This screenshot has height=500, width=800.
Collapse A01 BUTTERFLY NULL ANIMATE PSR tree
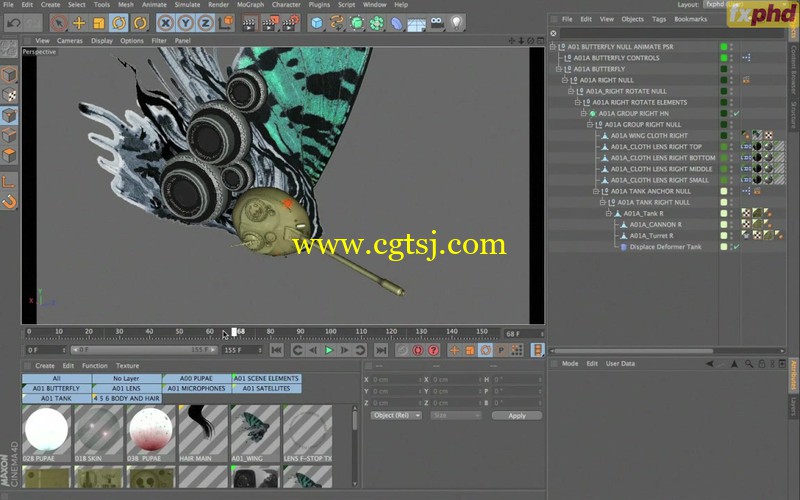pos(553,46)
